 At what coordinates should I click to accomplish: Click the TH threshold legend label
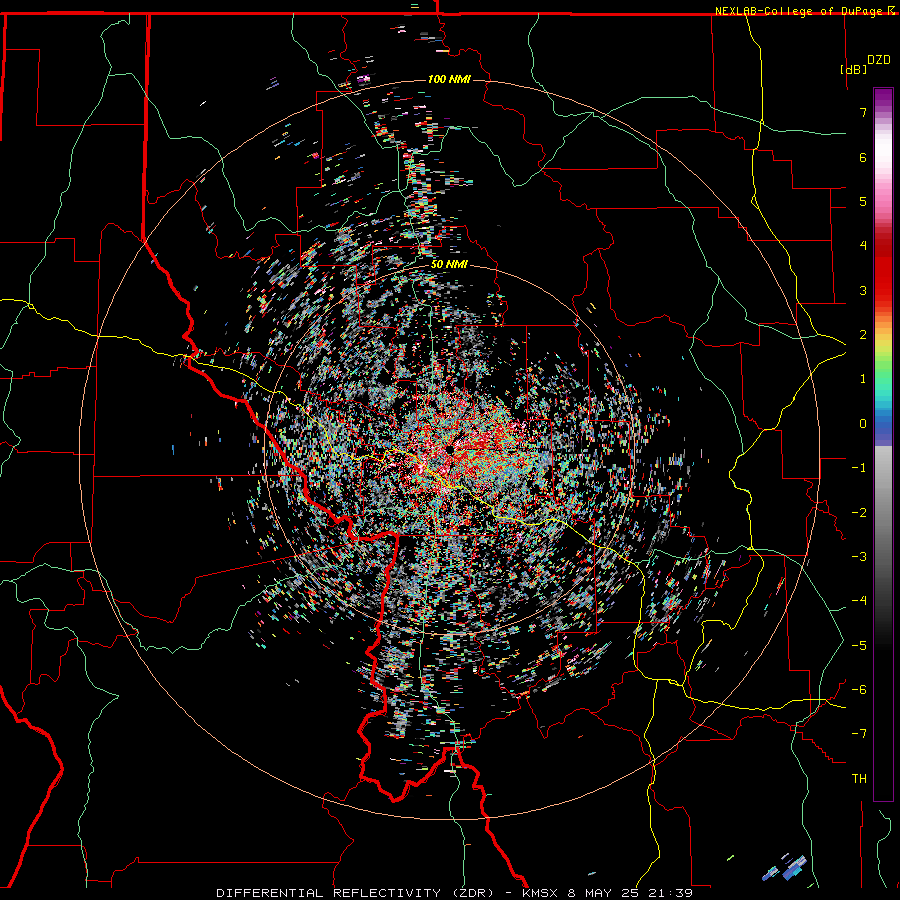859,779
